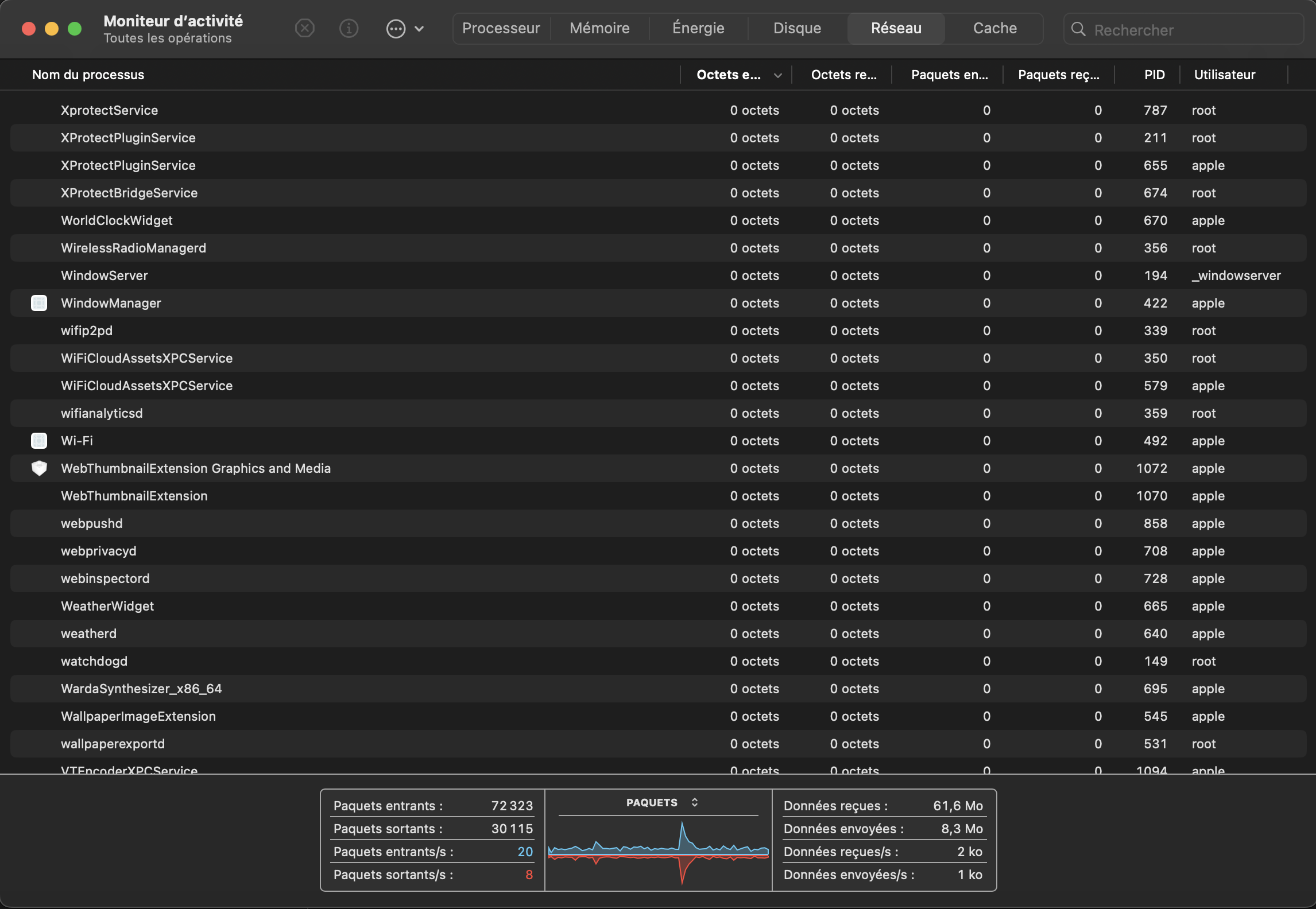Toggle sort arrow on Octets envoyés column

(777, 75)
